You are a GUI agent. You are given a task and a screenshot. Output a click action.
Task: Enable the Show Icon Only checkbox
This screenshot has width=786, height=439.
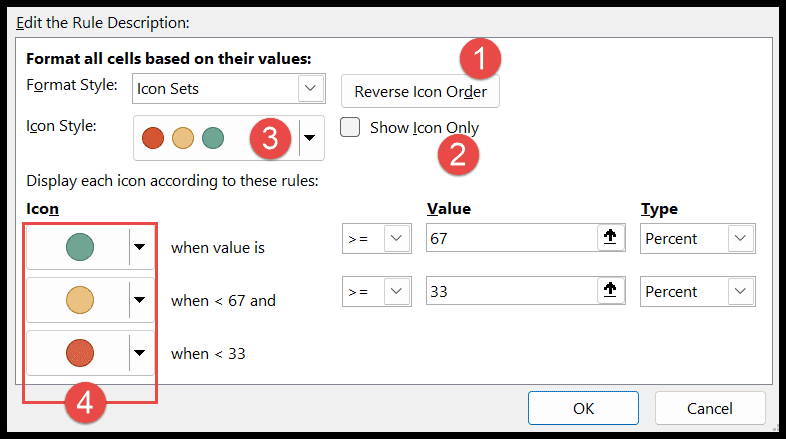click(x=350, y=127)
